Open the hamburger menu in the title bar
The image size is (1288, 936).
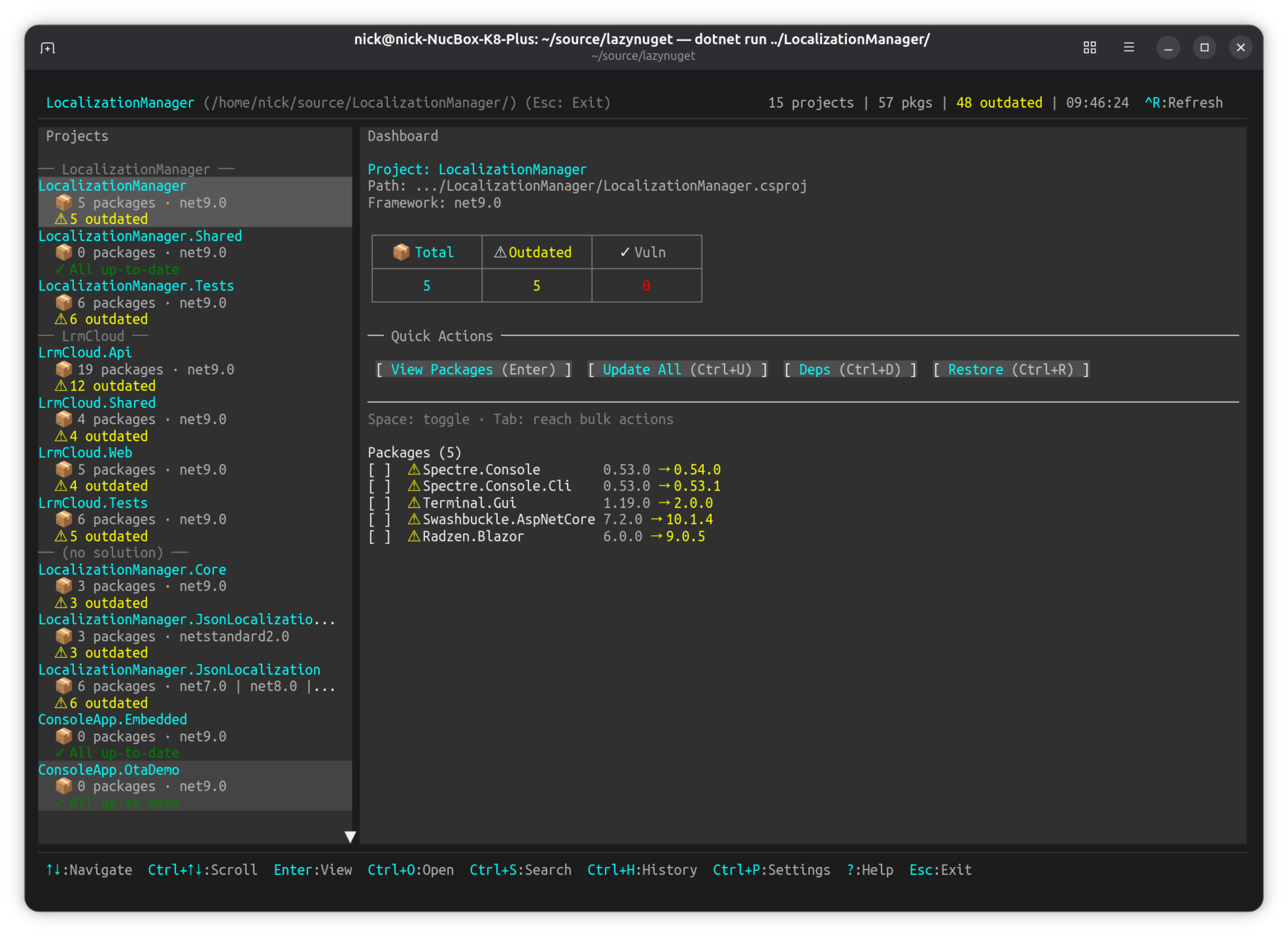pyautogui.click(x=1129, y=48)
